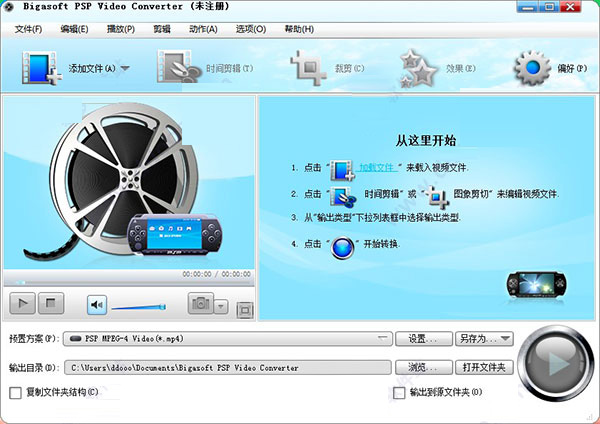This screenshot has width=600, height=424.
Task: Enable 输出到源文件夹 checkbox
Action: pos(399,393)
